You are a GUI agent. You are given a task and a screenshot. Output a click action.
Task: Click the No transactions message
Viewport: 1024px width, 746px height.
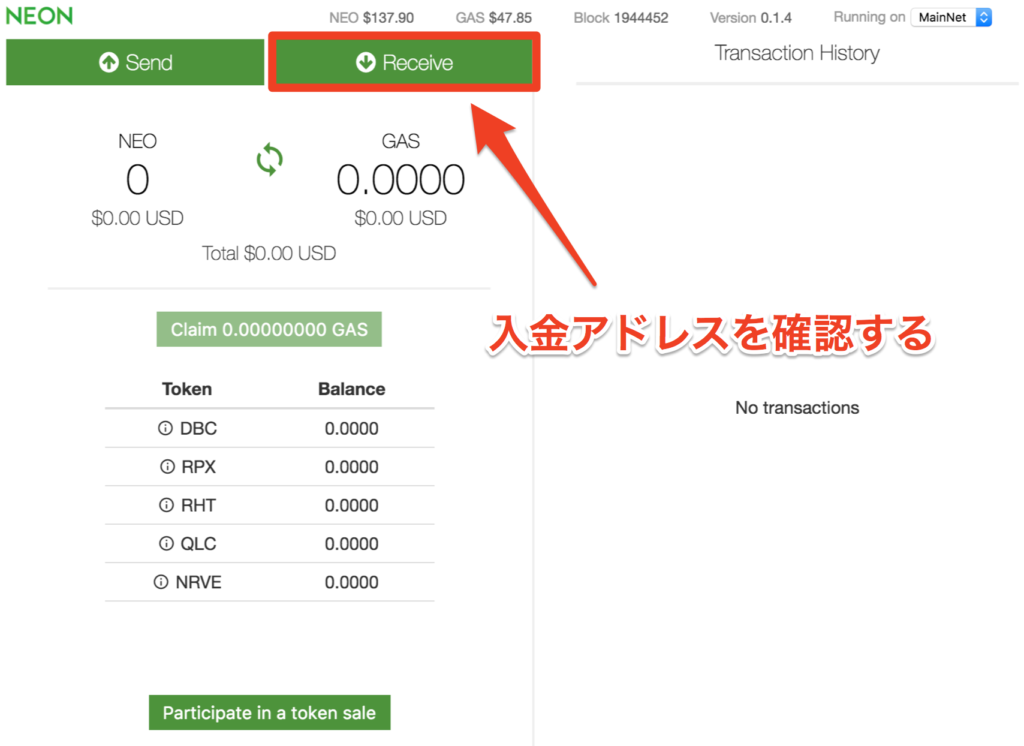[797, 408]
